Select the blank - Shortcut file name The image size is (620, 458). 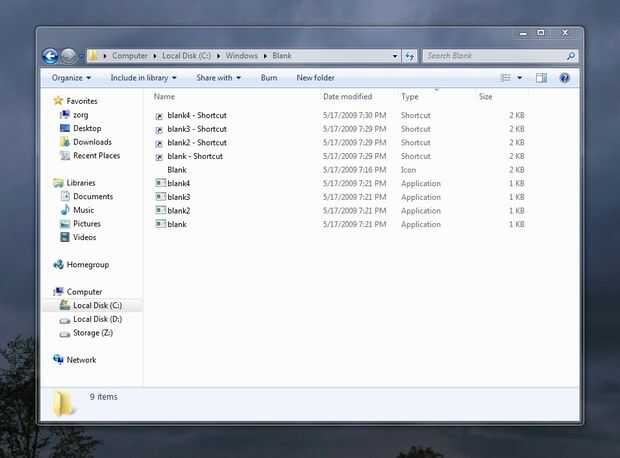click(x=195, y=156)
